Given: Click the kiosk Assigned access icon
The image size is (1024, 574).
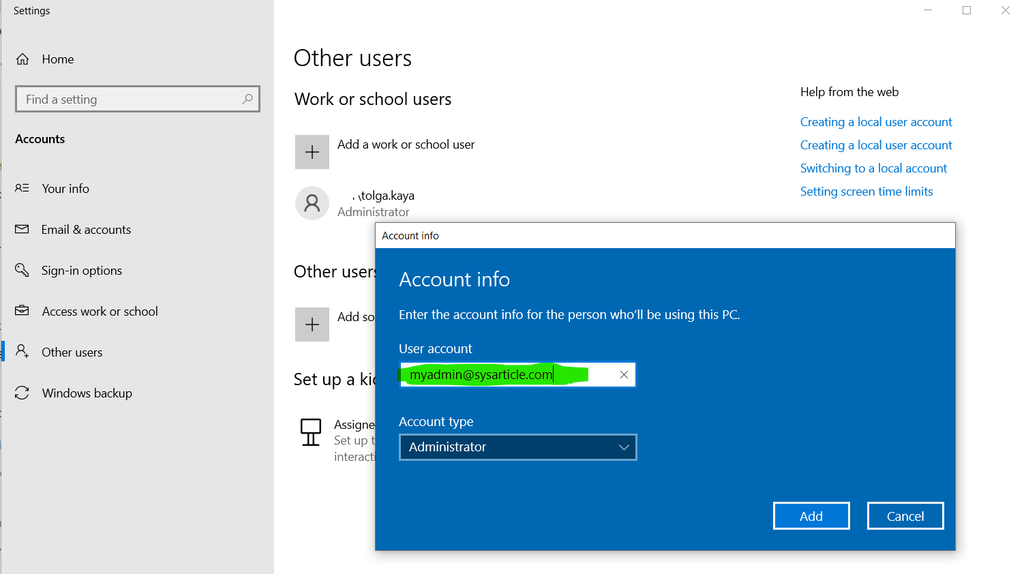Looking at the screenshot, I should 311,432.
